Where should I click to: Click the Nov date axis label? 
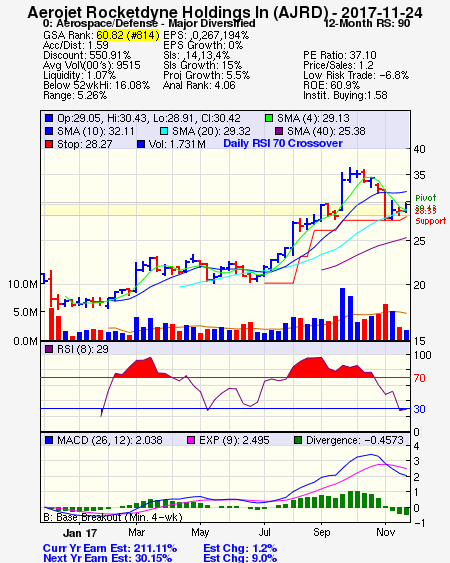pos(385,532)
